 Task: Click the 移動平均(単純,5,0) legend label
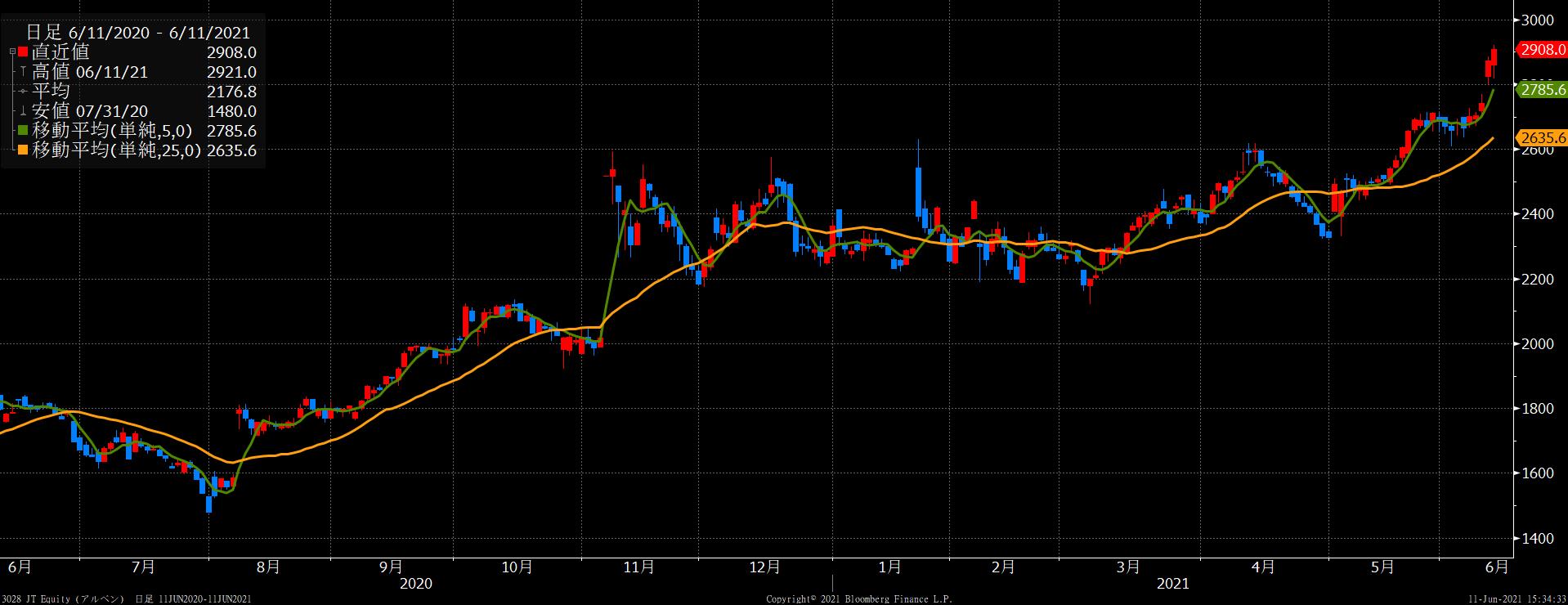pos(112,131)
